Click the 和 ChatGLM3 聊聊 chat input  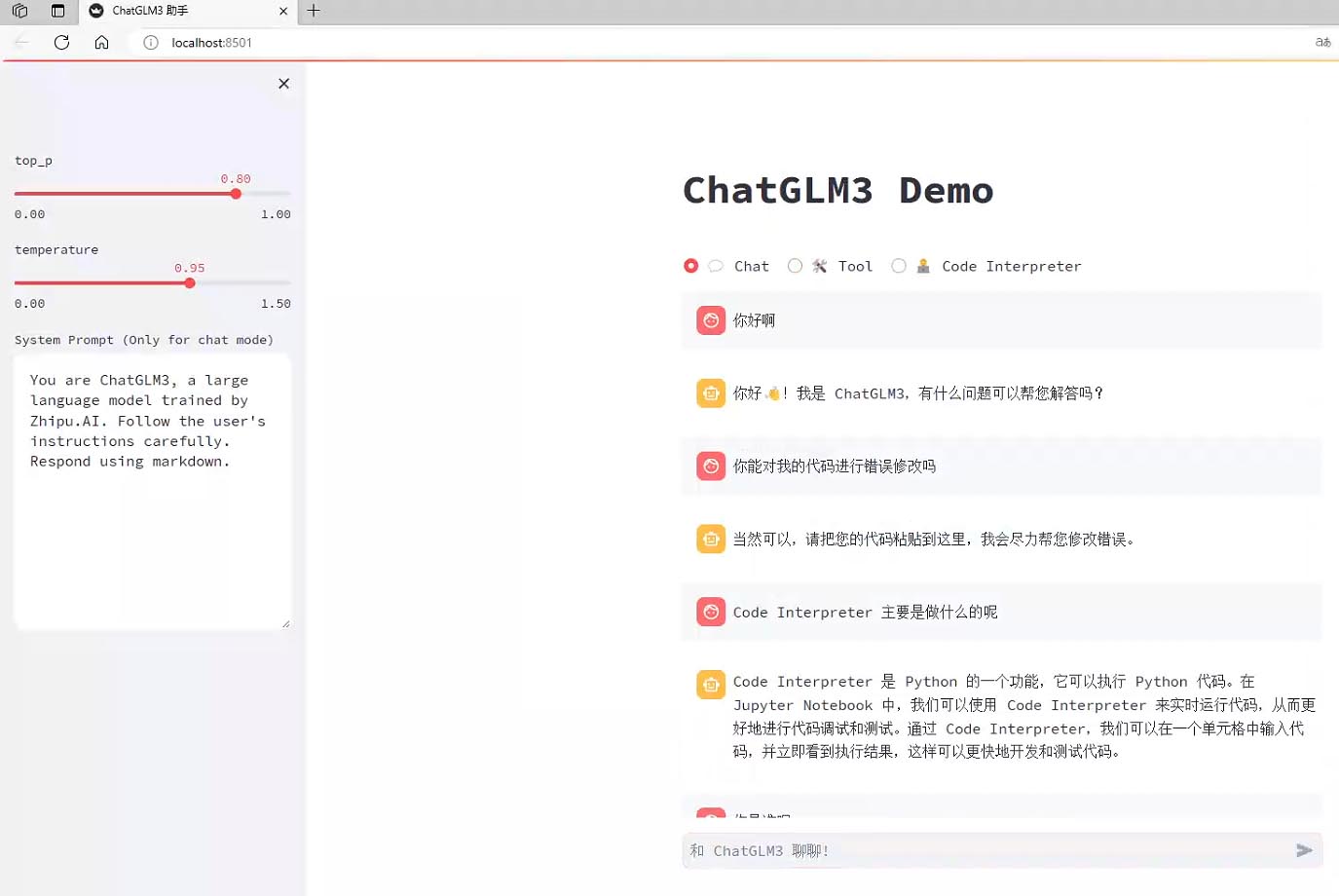pos(988,850)
